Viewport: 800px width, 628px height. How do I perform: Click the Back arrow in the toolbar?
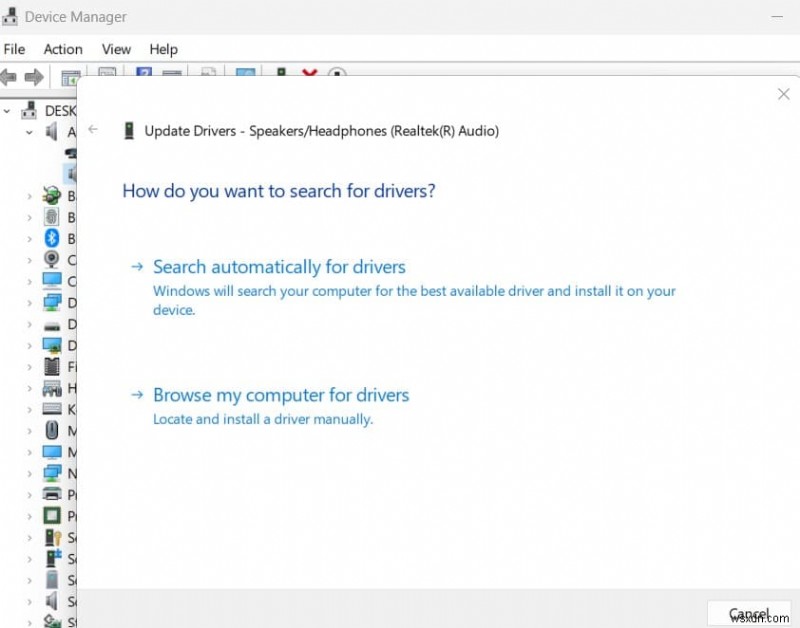(9, 77)
